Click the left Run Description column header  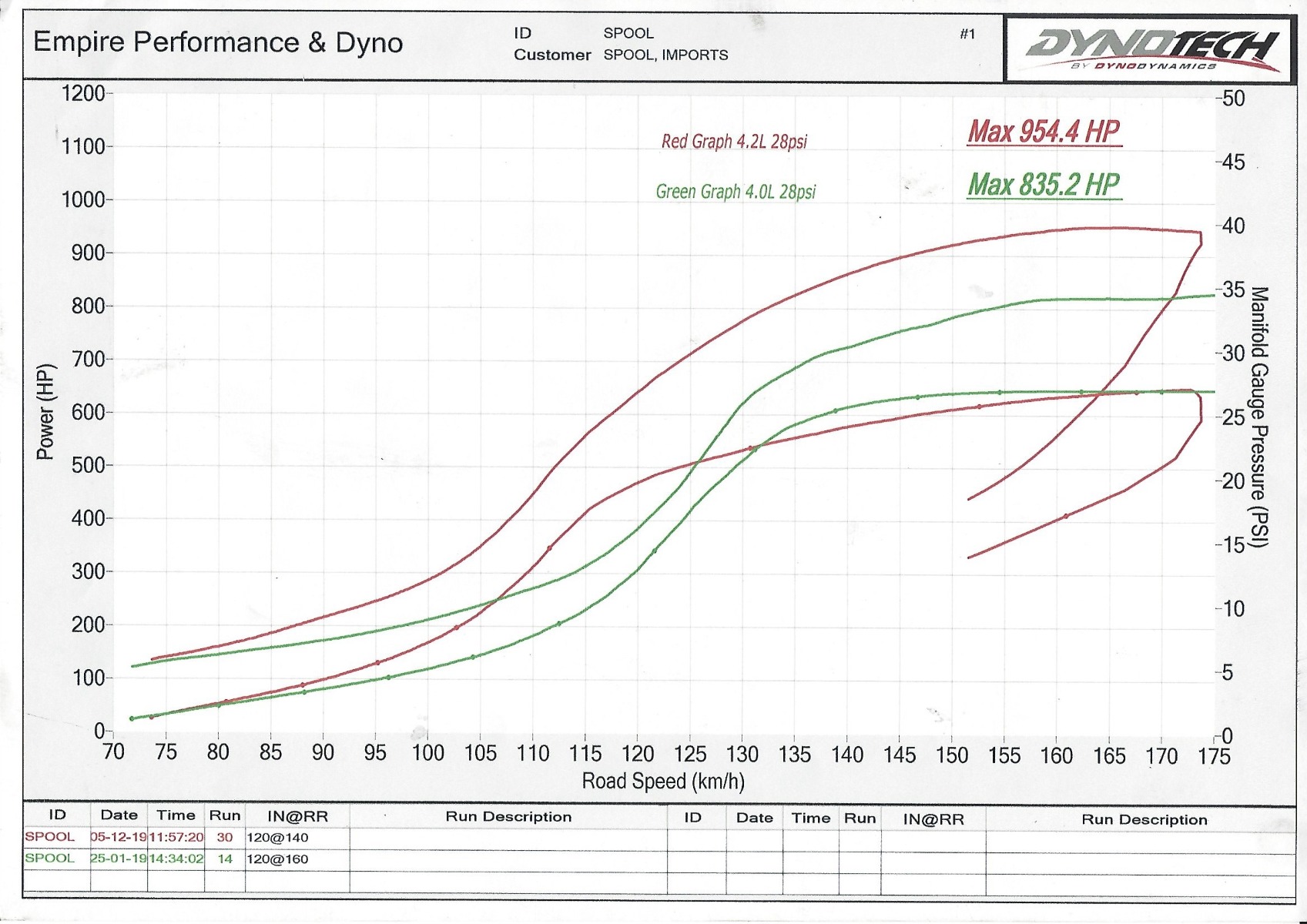(508, 817)
